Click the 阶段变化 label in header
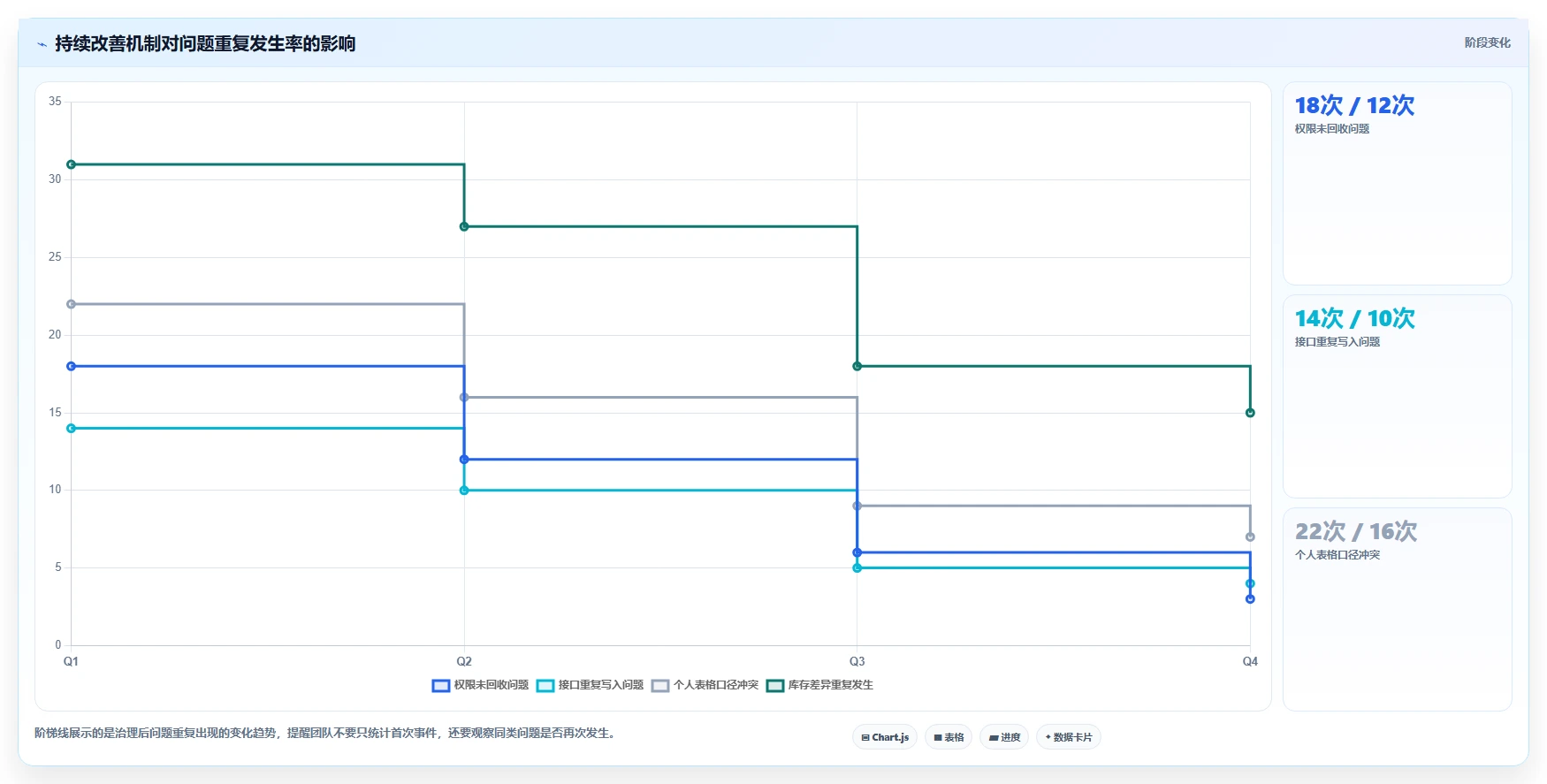This screenshot has width=1547, height=784. pos(1487,42)
